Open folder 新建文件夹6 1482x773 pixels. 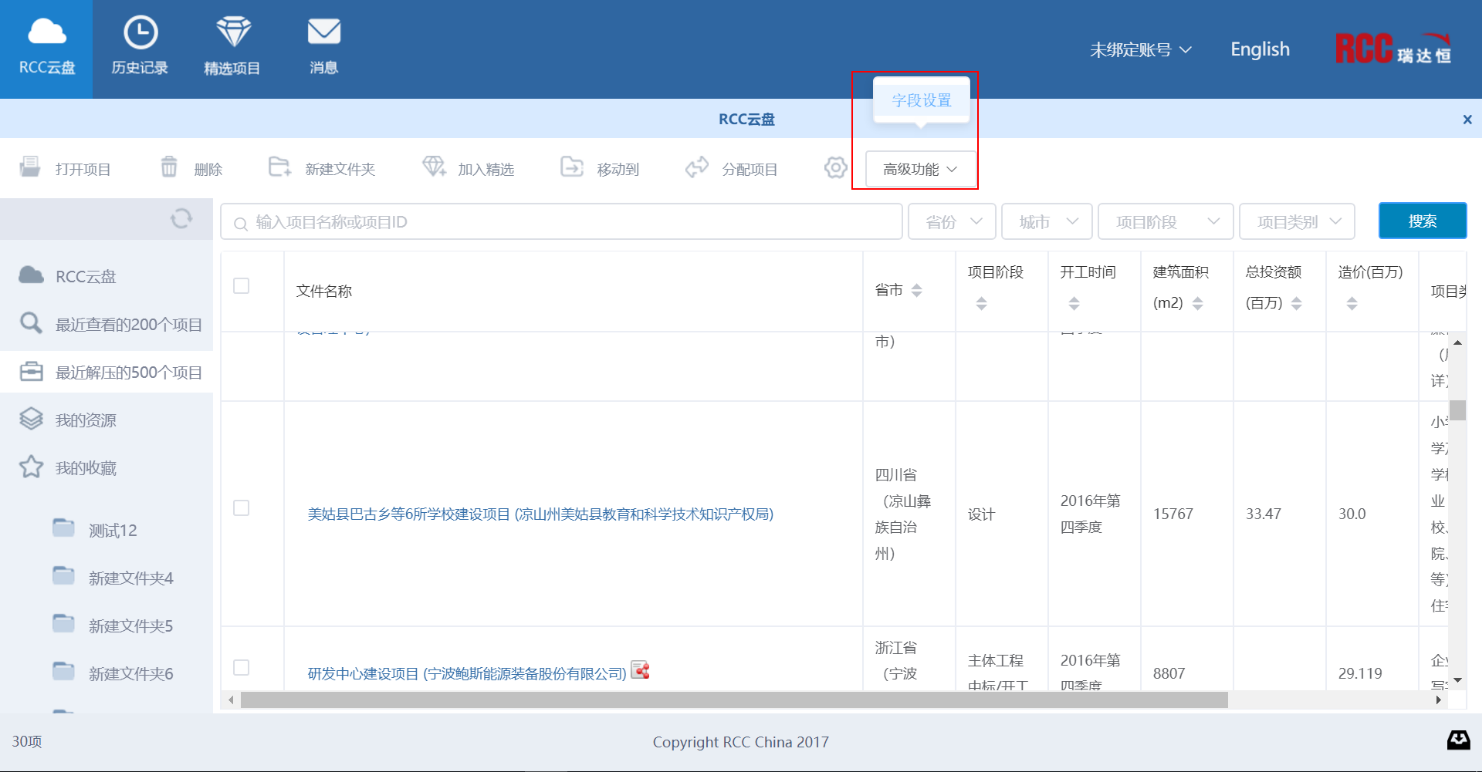click(x=113, y=674)
